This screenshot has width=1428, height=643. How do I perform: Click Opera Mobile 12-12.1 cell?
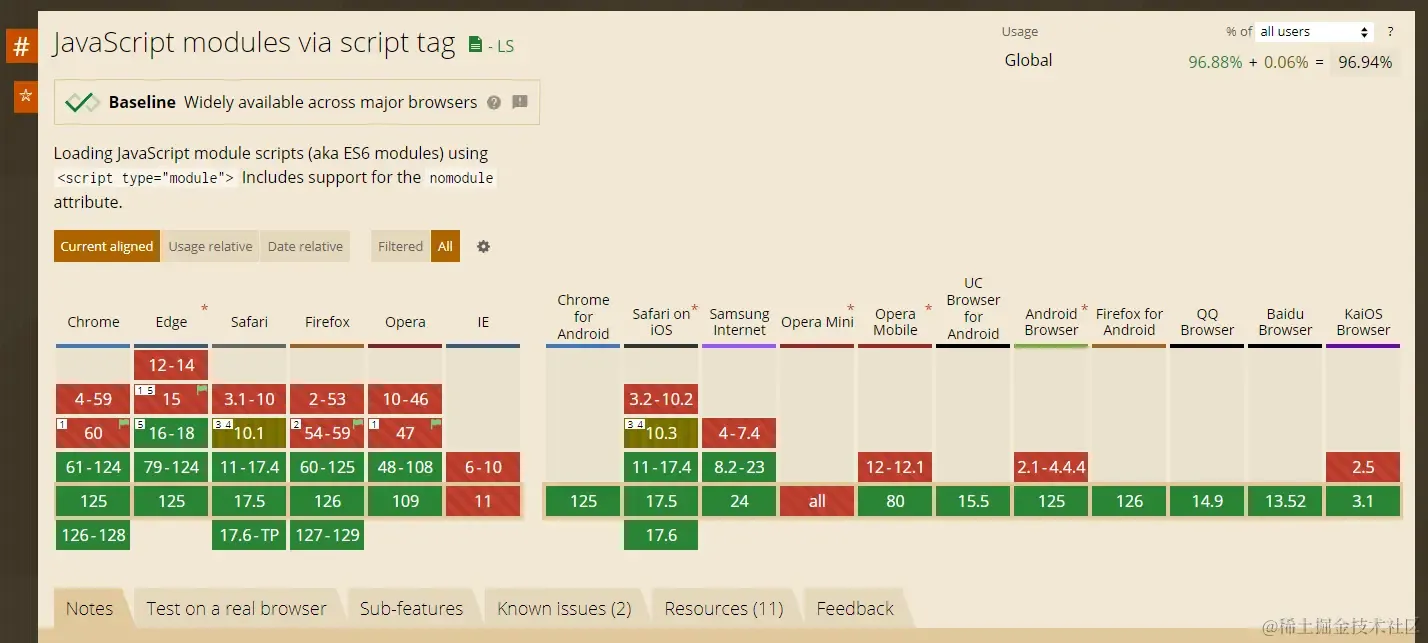895,467
